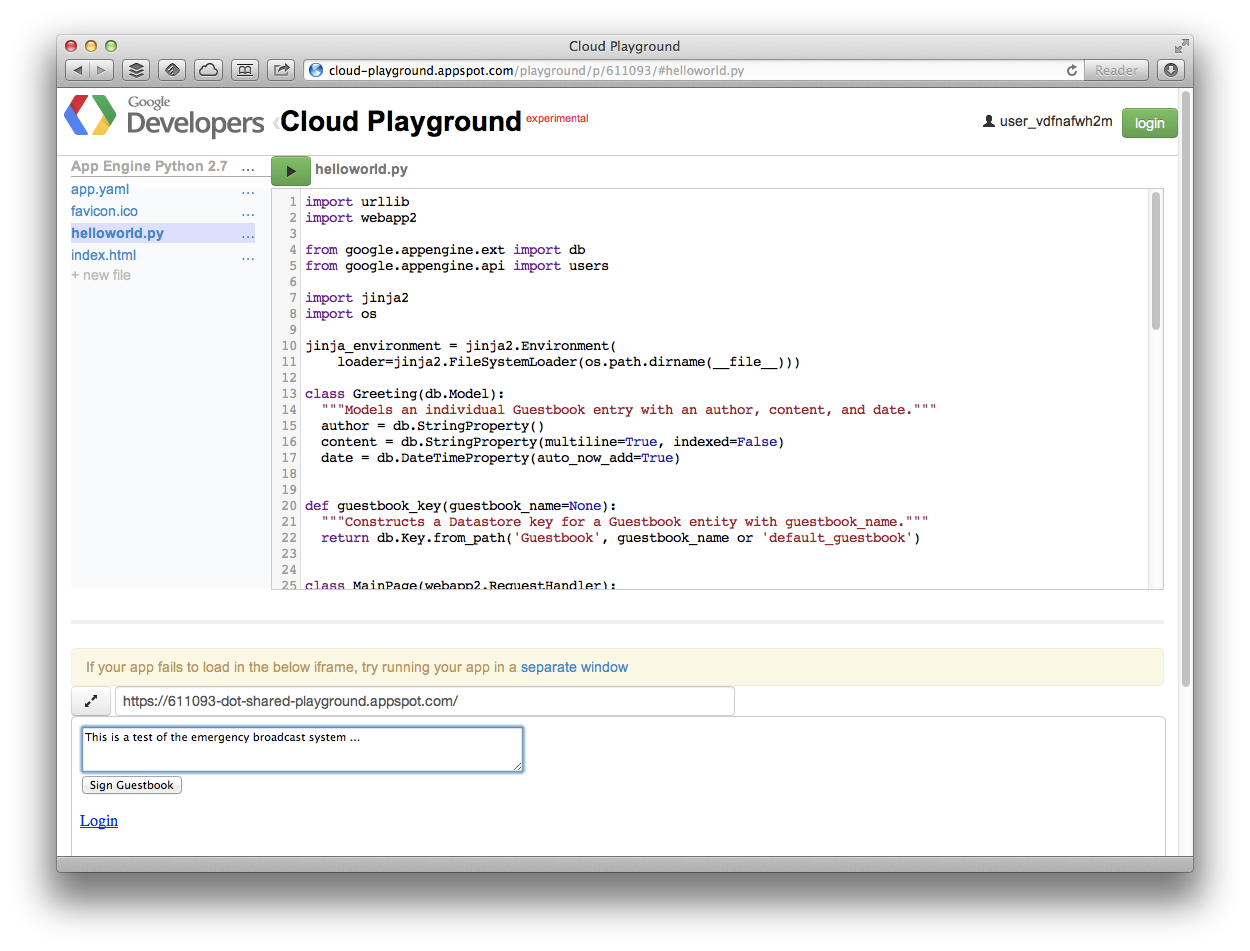Click the 'App Engine Python 2.7' project heading
Image resolution: width=1250 pixels, height=951 pixels.
(149, 166)
